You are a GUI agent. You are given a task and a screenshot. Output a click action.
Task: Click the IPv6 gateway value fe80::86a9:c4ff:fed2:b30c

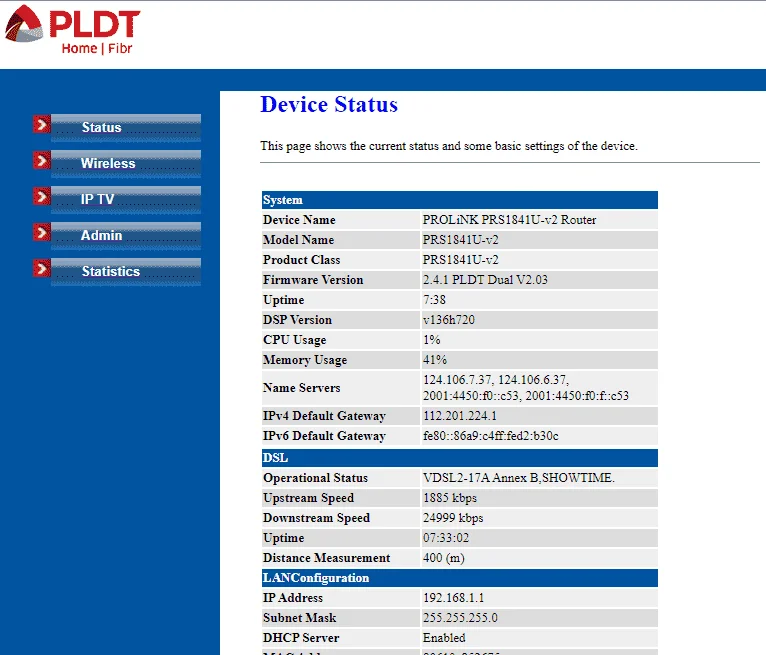pyautogui.click(x=490, y=436)
